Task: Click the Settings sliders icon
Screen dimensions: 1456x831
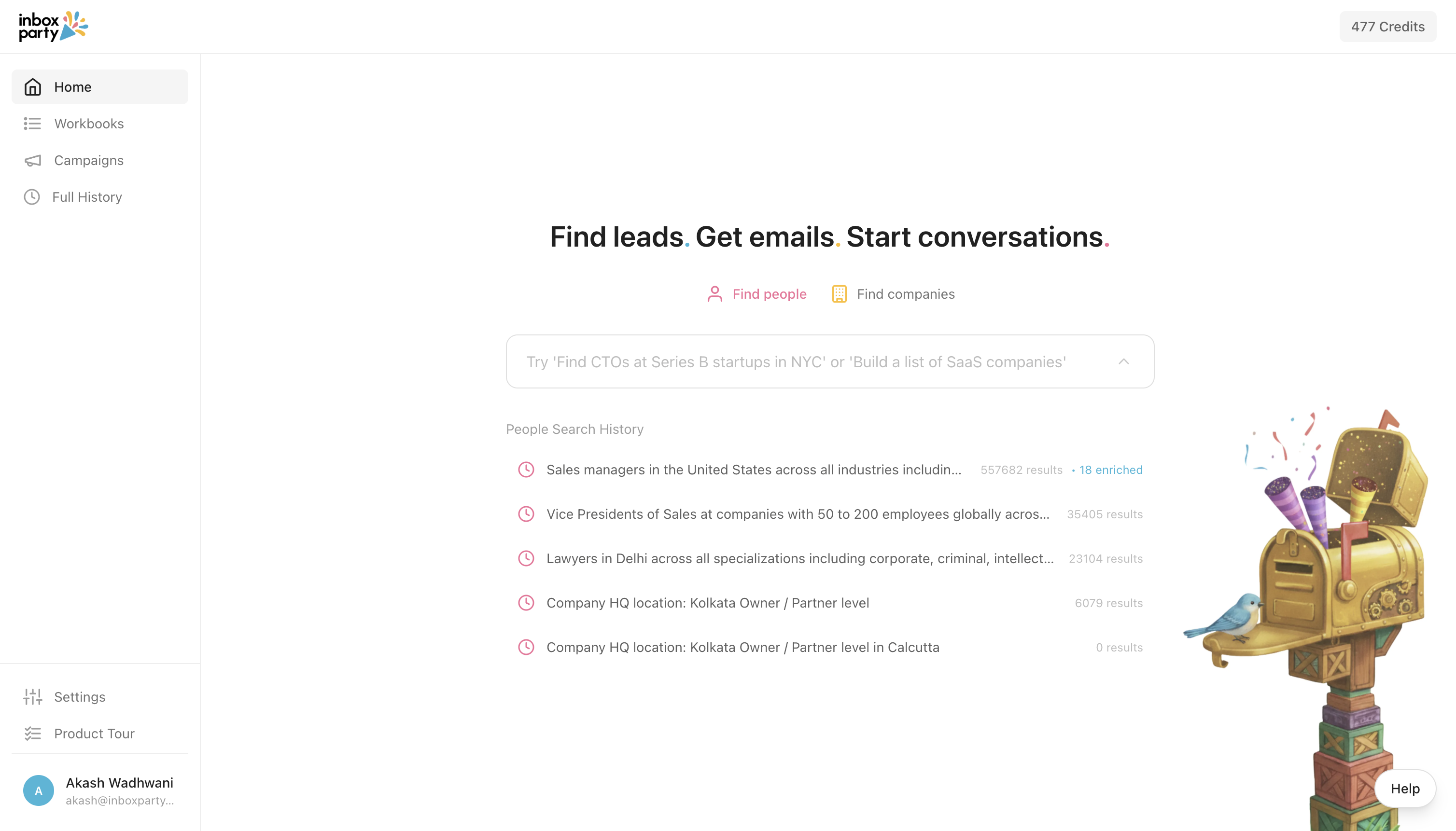Action: coord(32,697)
